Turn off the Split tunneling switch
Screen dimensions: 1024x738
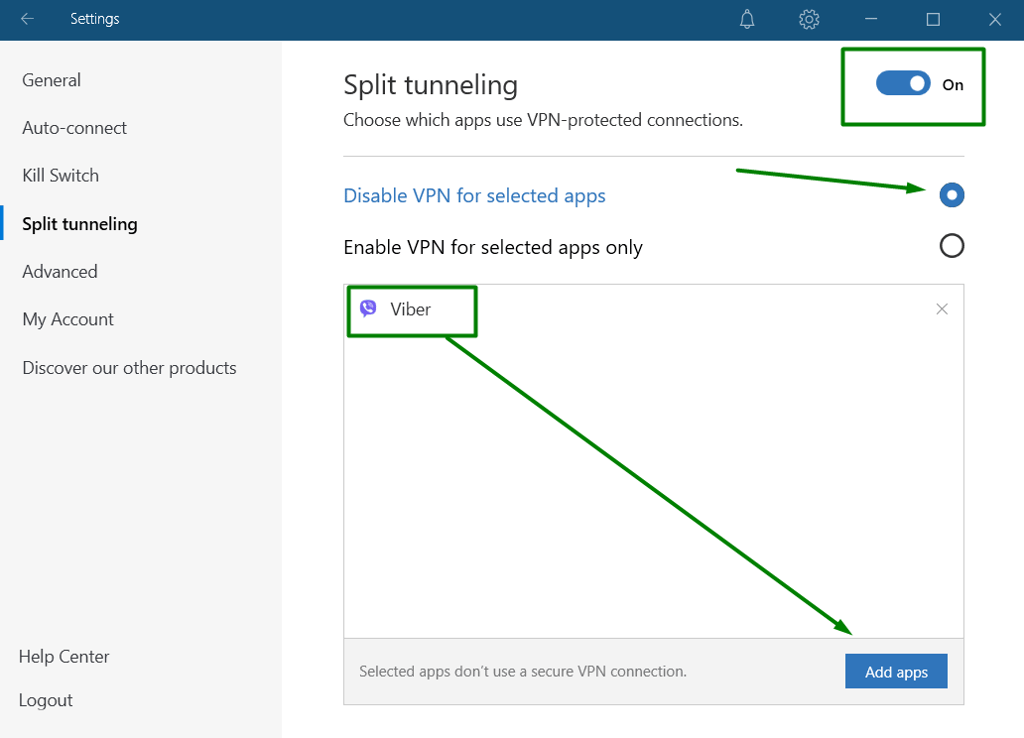coord(903,84)
